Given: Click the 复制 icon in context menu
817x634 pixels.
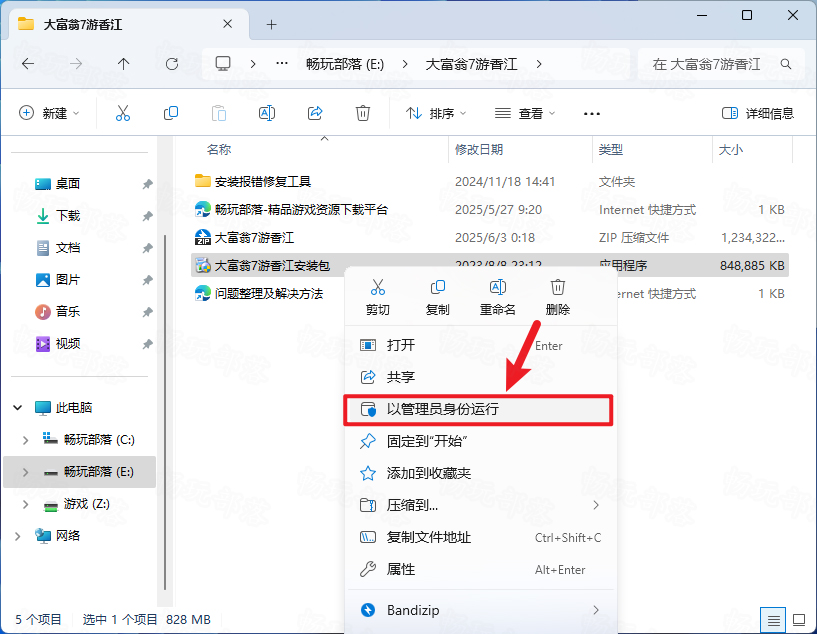Looking at the screenshot, I should (x=438, y=287).
